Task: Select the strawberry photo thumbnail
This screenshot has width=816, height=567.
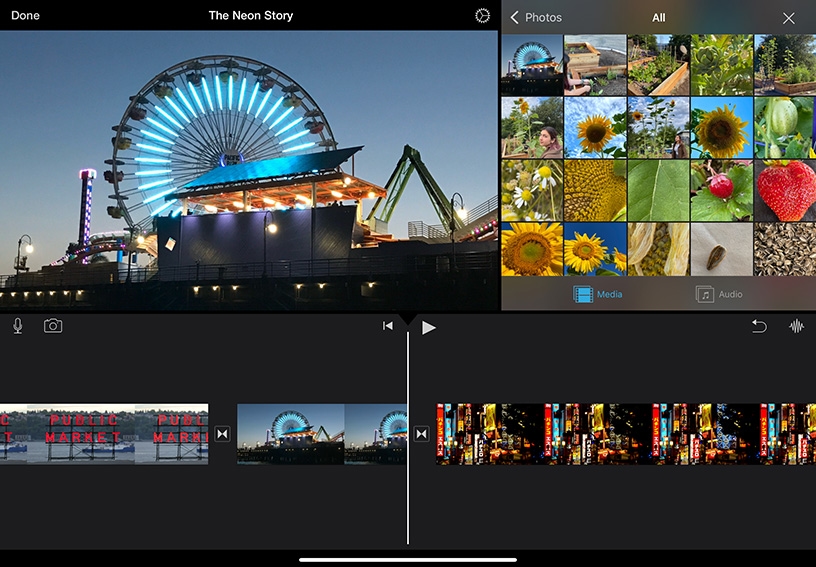Action: (784, 190)
